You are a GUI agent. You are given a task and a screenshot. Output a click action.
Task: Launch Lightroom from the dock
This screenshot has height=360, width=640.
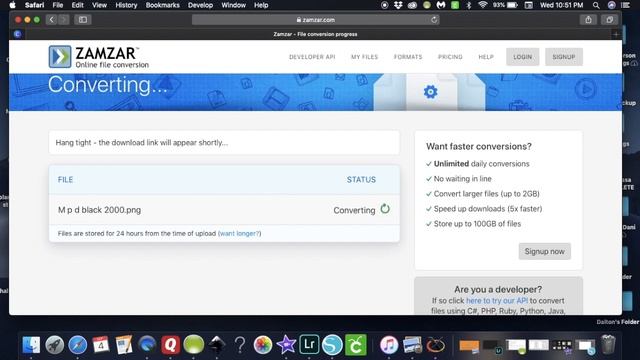309,345
